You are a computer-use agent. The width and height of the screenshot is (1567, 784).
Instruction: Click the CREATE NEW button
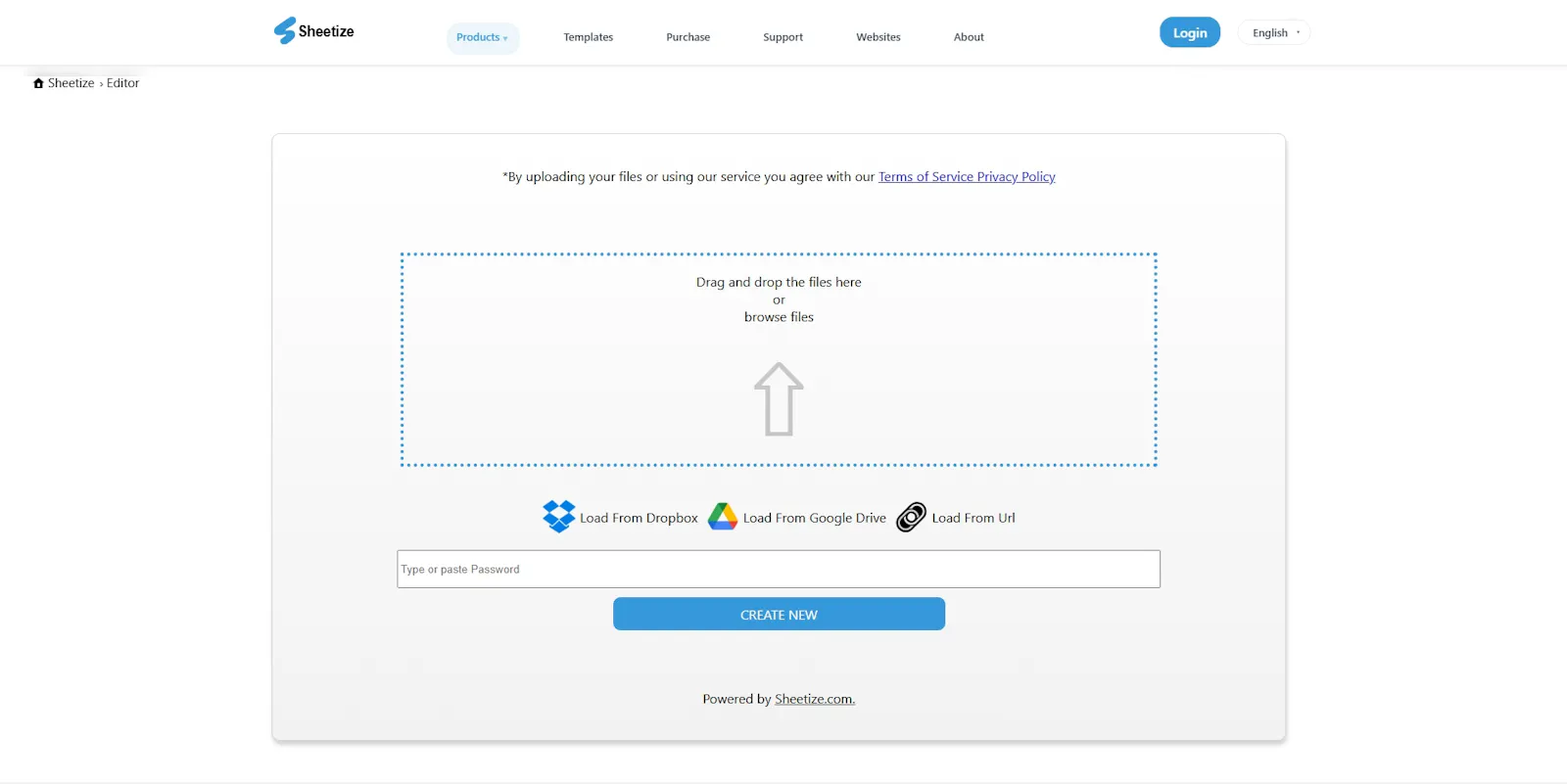tap(779, 614)
